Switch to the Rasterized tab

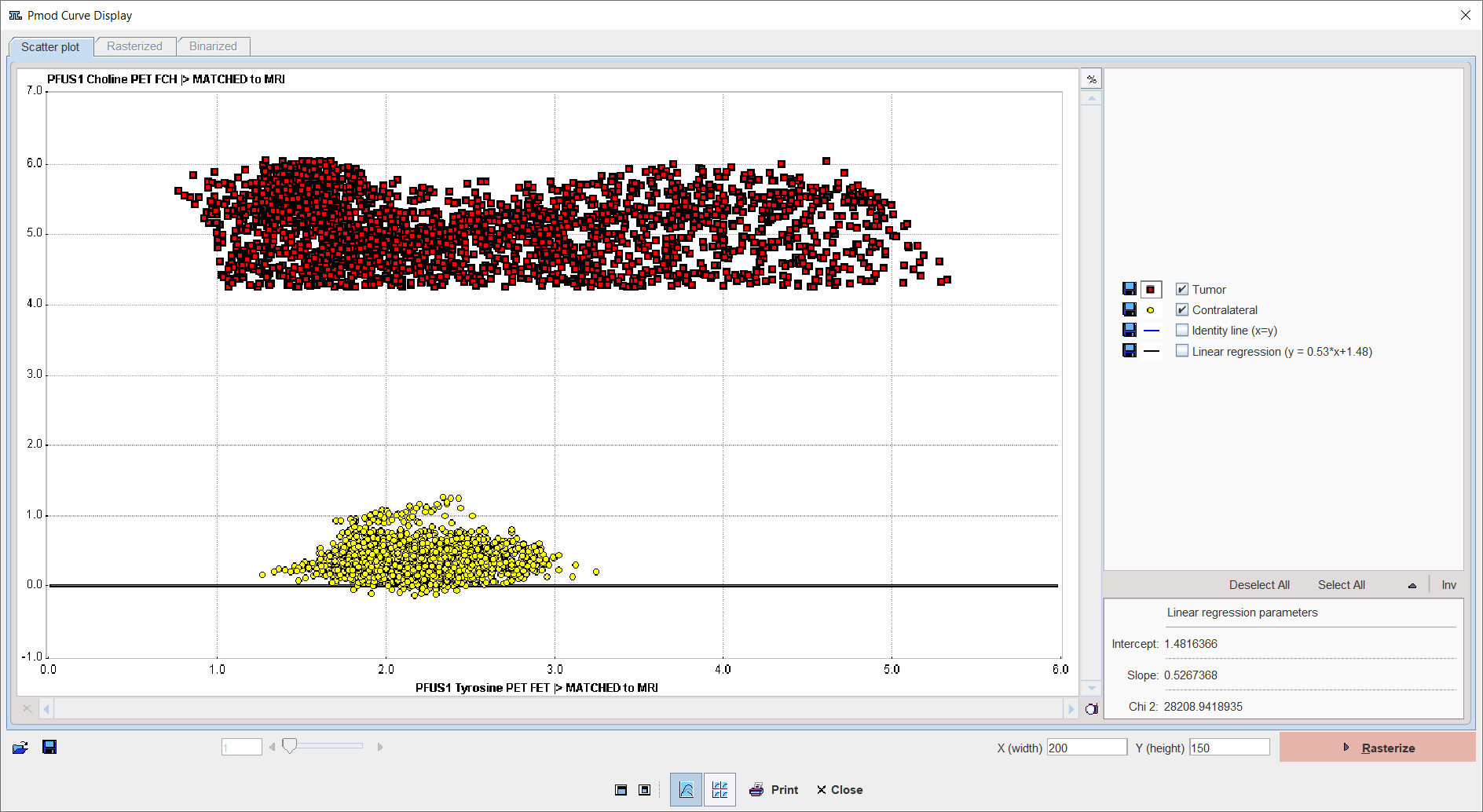[x=134, y=46]
